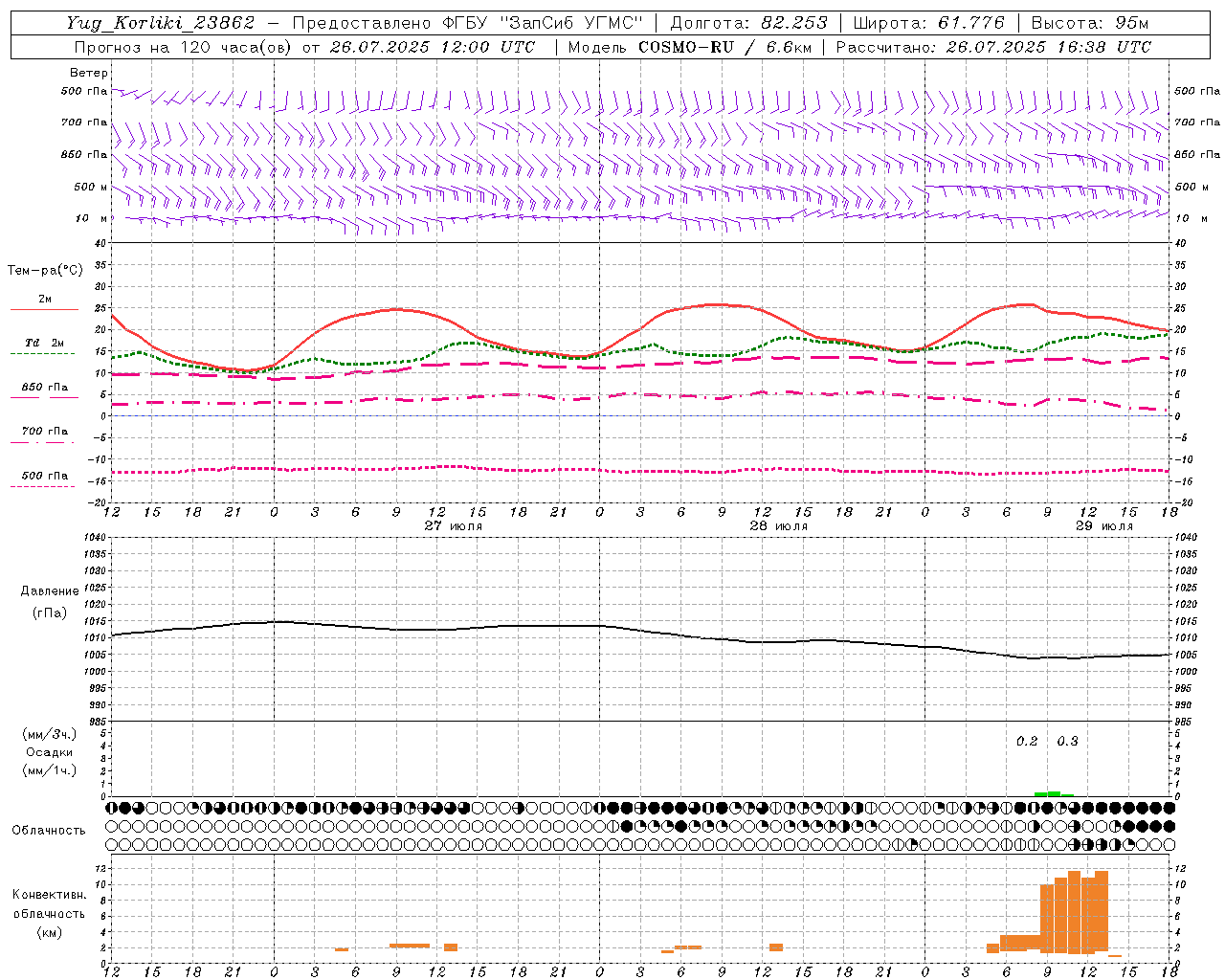Click the 'Ветер' wind panel label
Image resolution: width=1225 pixels, height=980 pixels.
pyautogui.click(x=88, y=73)
